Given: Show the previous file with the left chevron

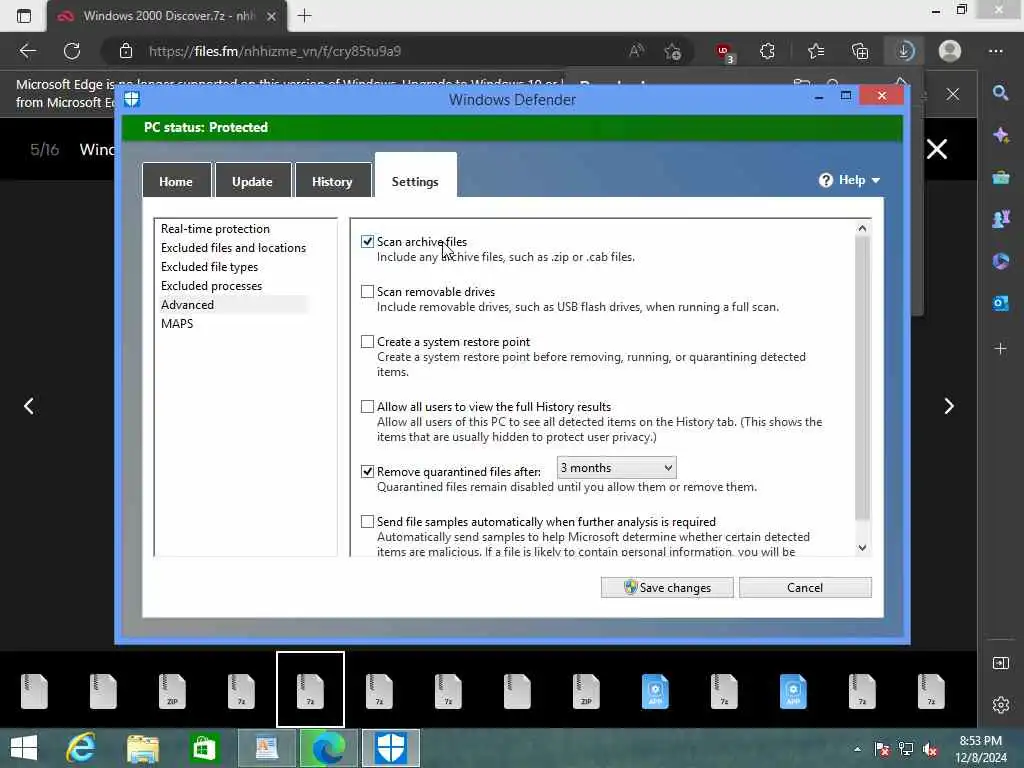Looking at the screenshot, I should tap(29, 406).
